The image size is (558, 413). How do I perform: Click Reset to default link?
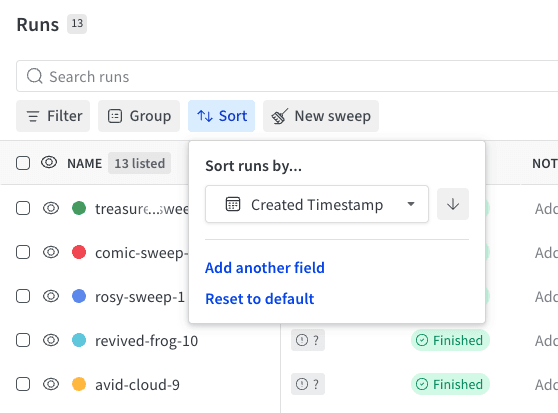coord(259,299)
